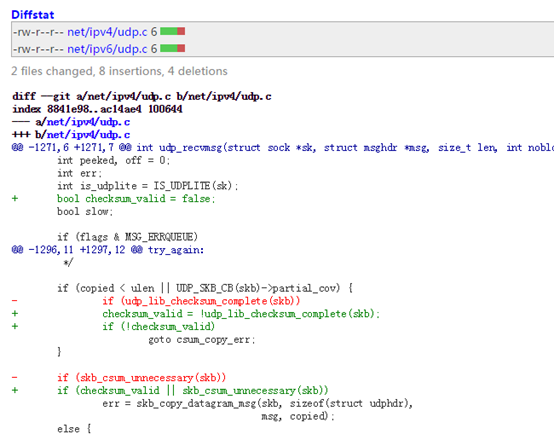The height and width of the screenshot is (440, 554).
Task: Click the try_again hunk header at -1296,11
Action: [108, 250]
